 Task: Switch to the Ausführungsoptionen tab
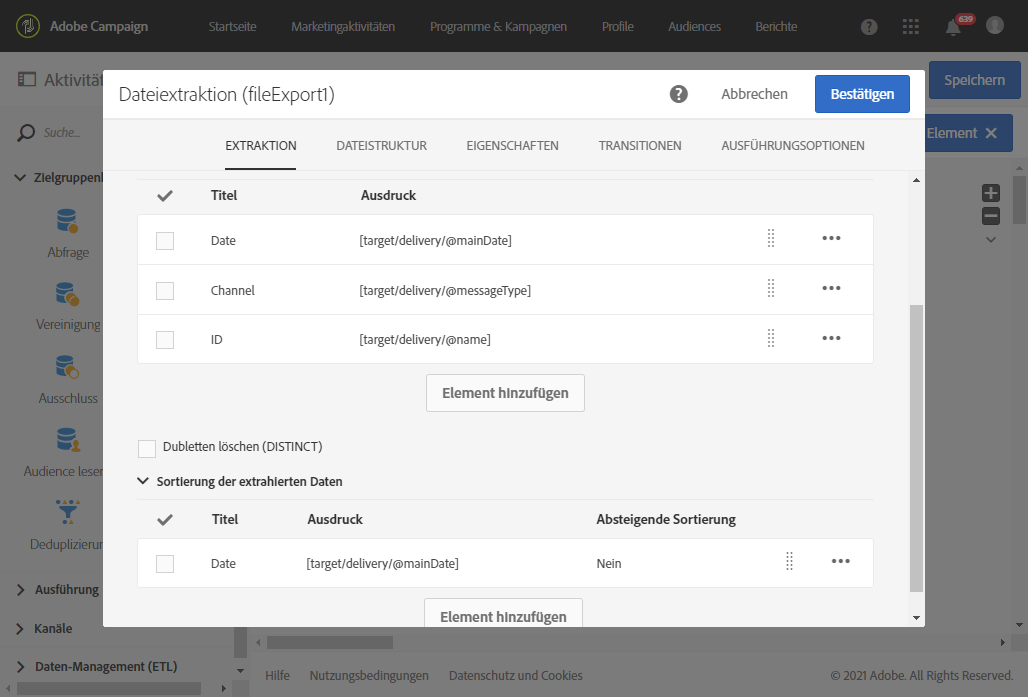point(792,146)
